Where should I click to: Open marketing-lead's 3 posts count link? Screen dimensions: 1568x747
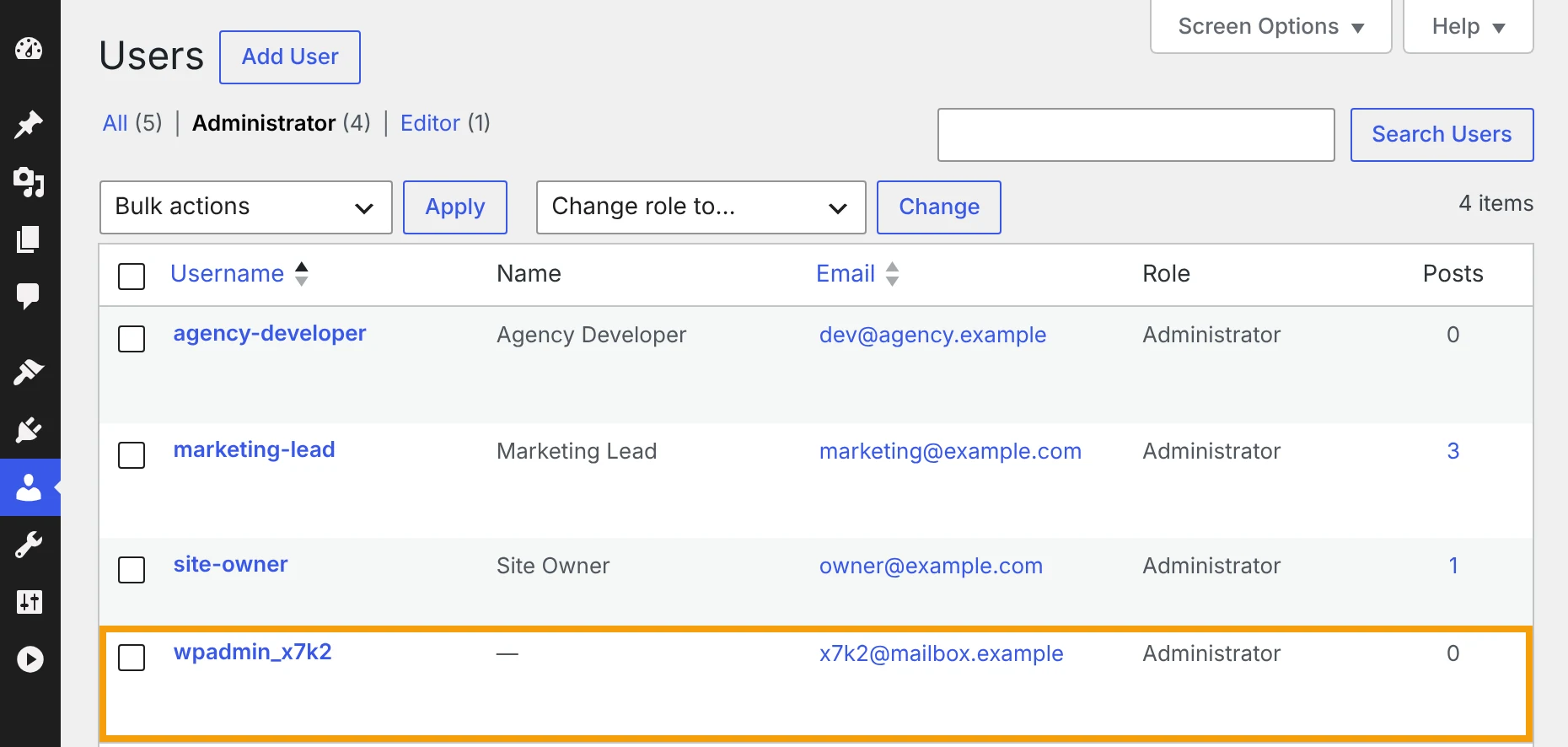tap(1453, 451)
